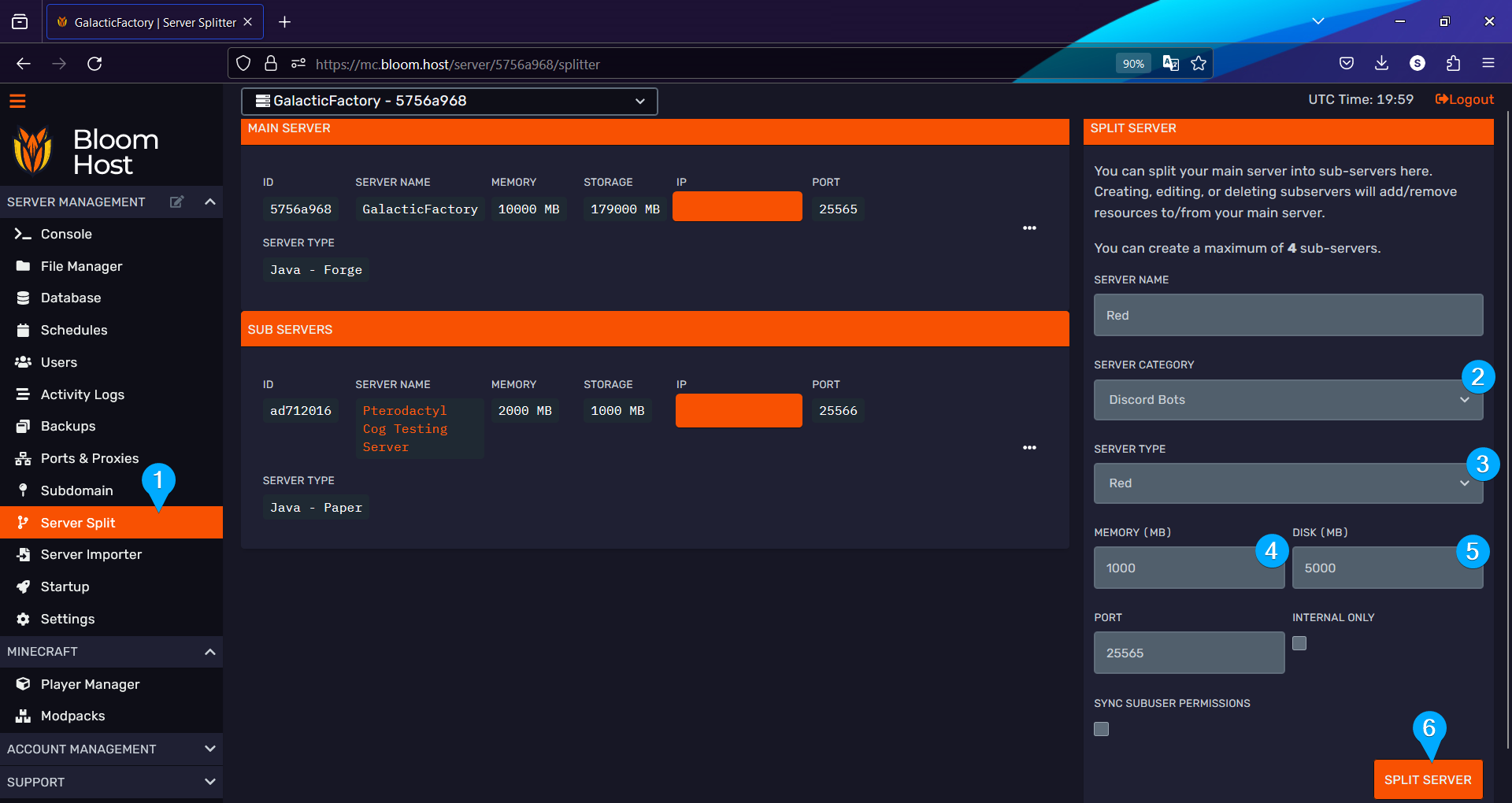Open main server three-dot options menu

coord(1029,228)
